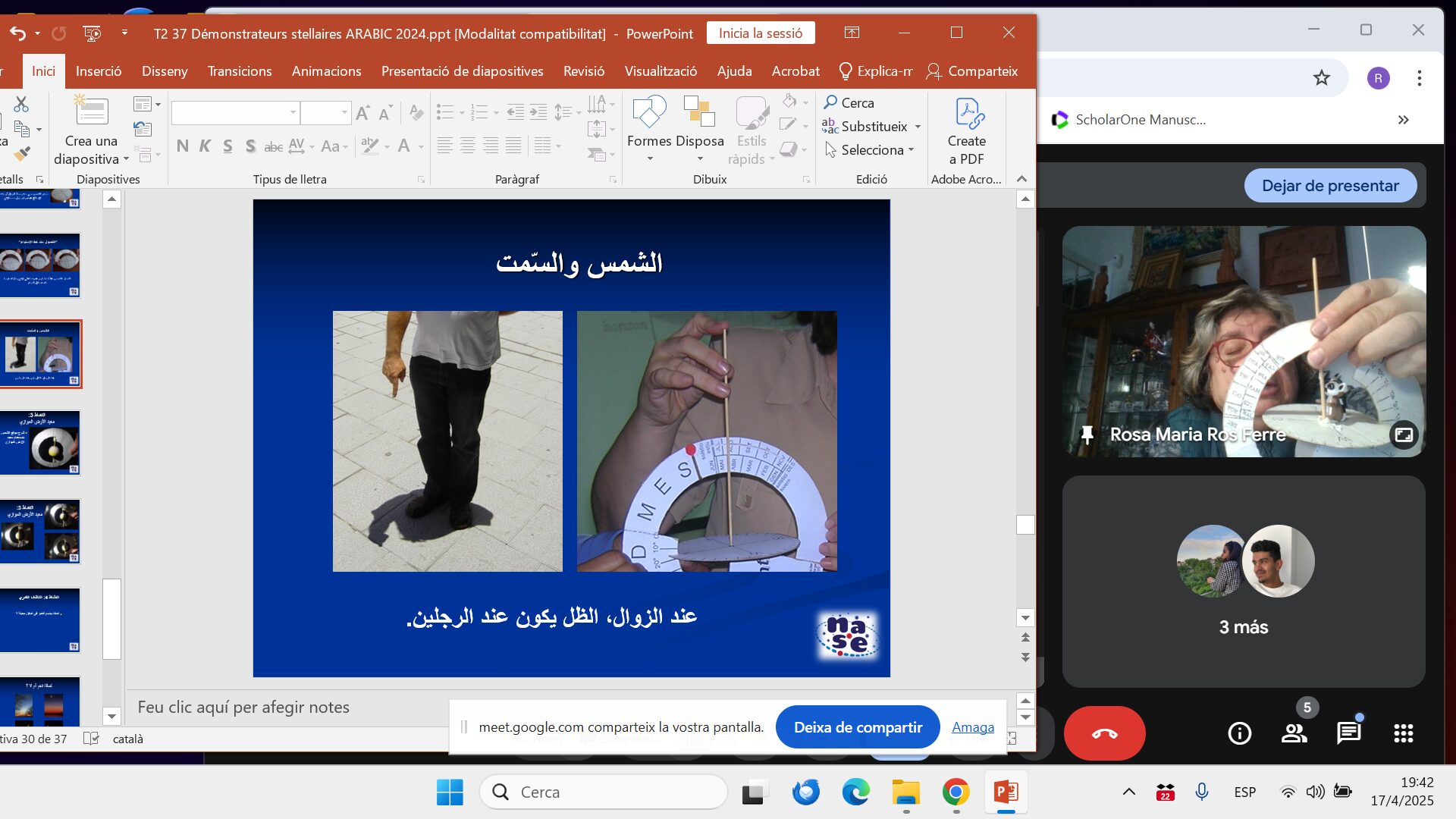This screenshot has height=819, width=1456.
Task: Click Deixa de compartir button
Action: [858, 727]
